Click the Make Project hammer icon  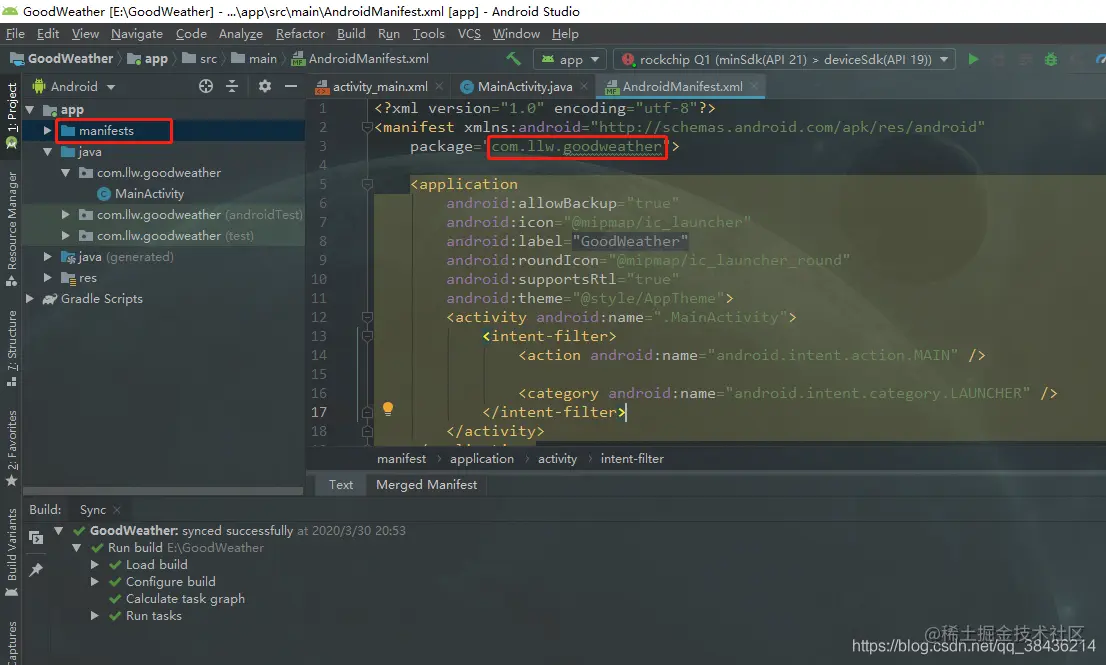(514, 59)
